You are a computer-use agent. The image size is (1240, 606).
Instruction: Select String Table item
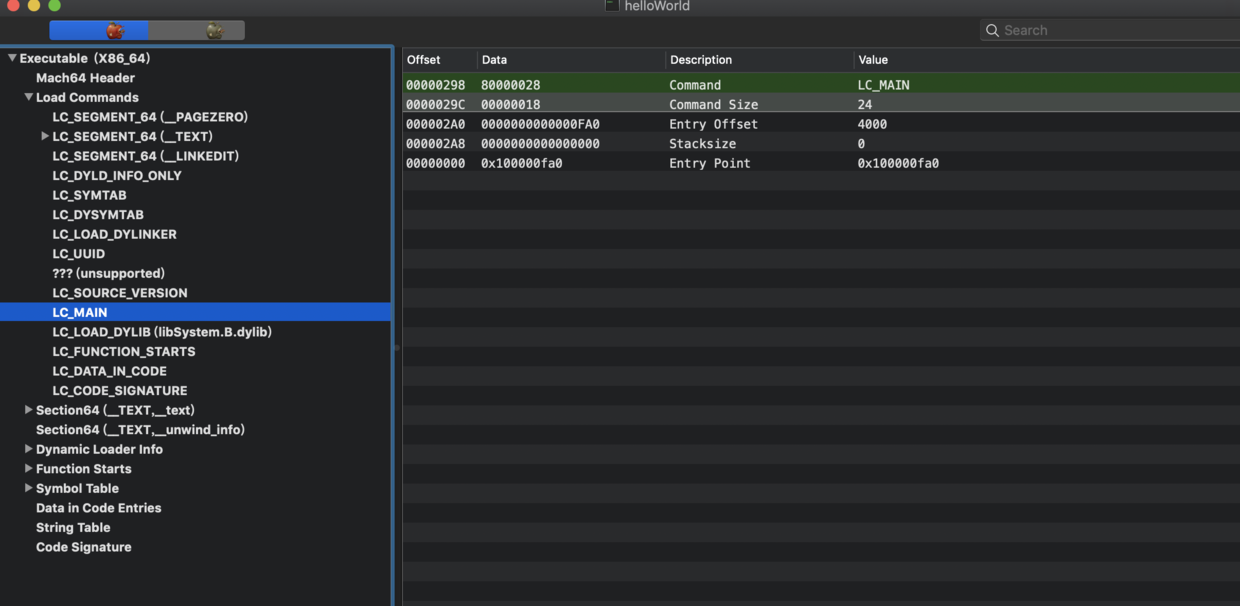[x=73, y=527]
